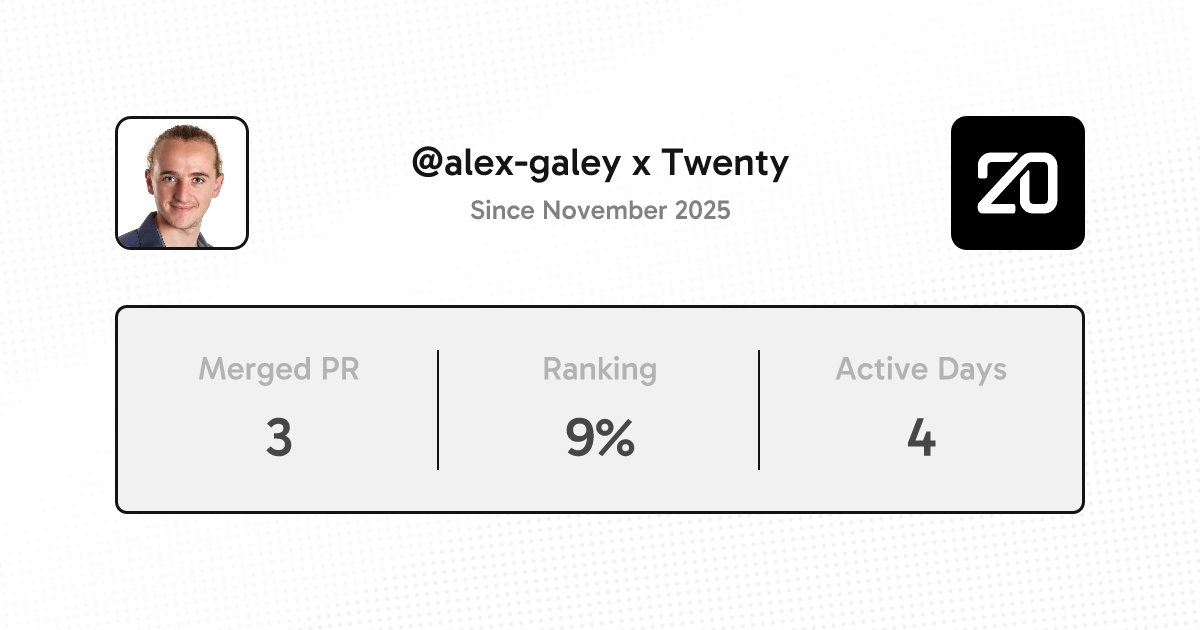Viewport: 1200px width, 630px height.
Task: Click divider between Ranking and Active Days
Action: coord(759,409)
